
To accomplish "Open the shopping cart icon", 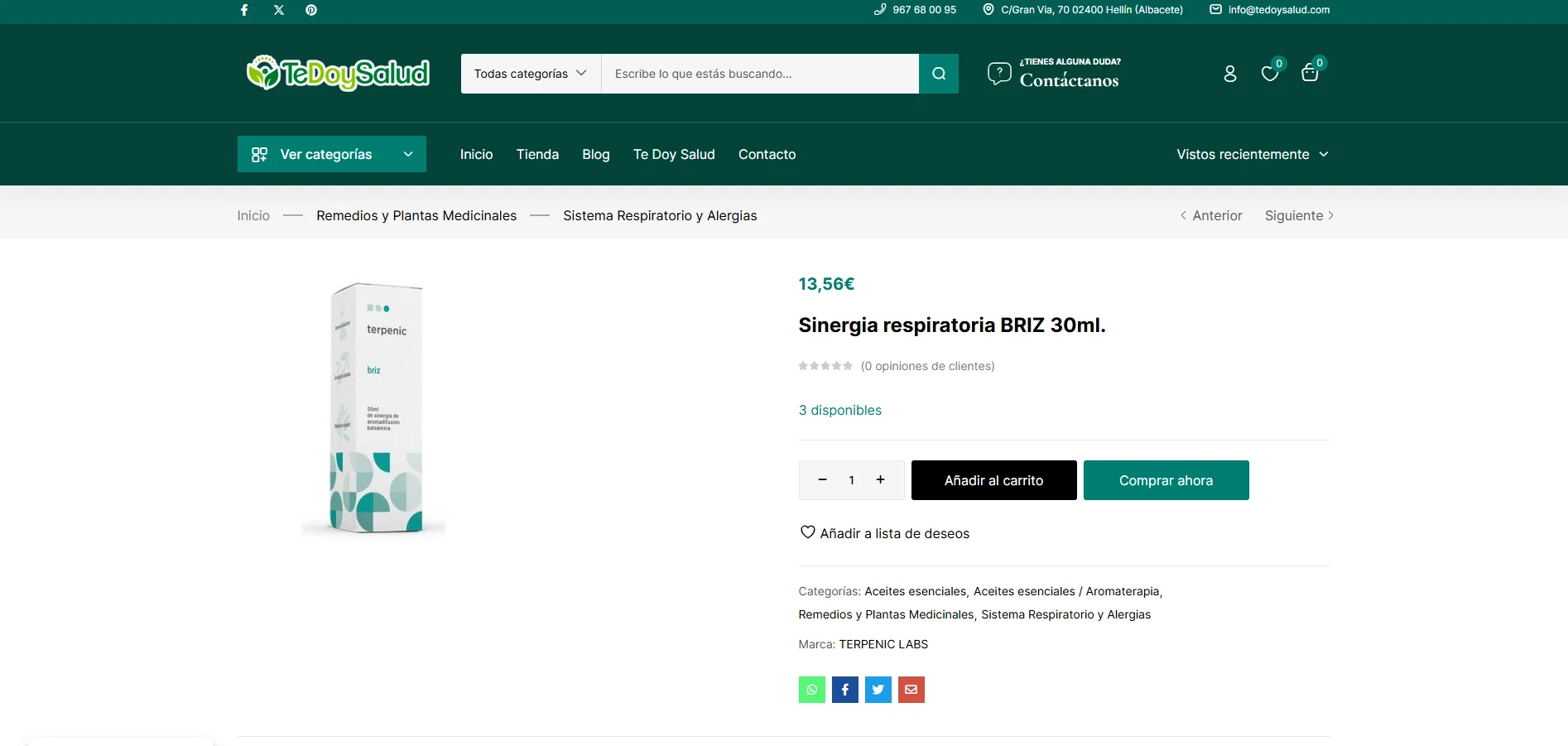I will [1310, 74].
